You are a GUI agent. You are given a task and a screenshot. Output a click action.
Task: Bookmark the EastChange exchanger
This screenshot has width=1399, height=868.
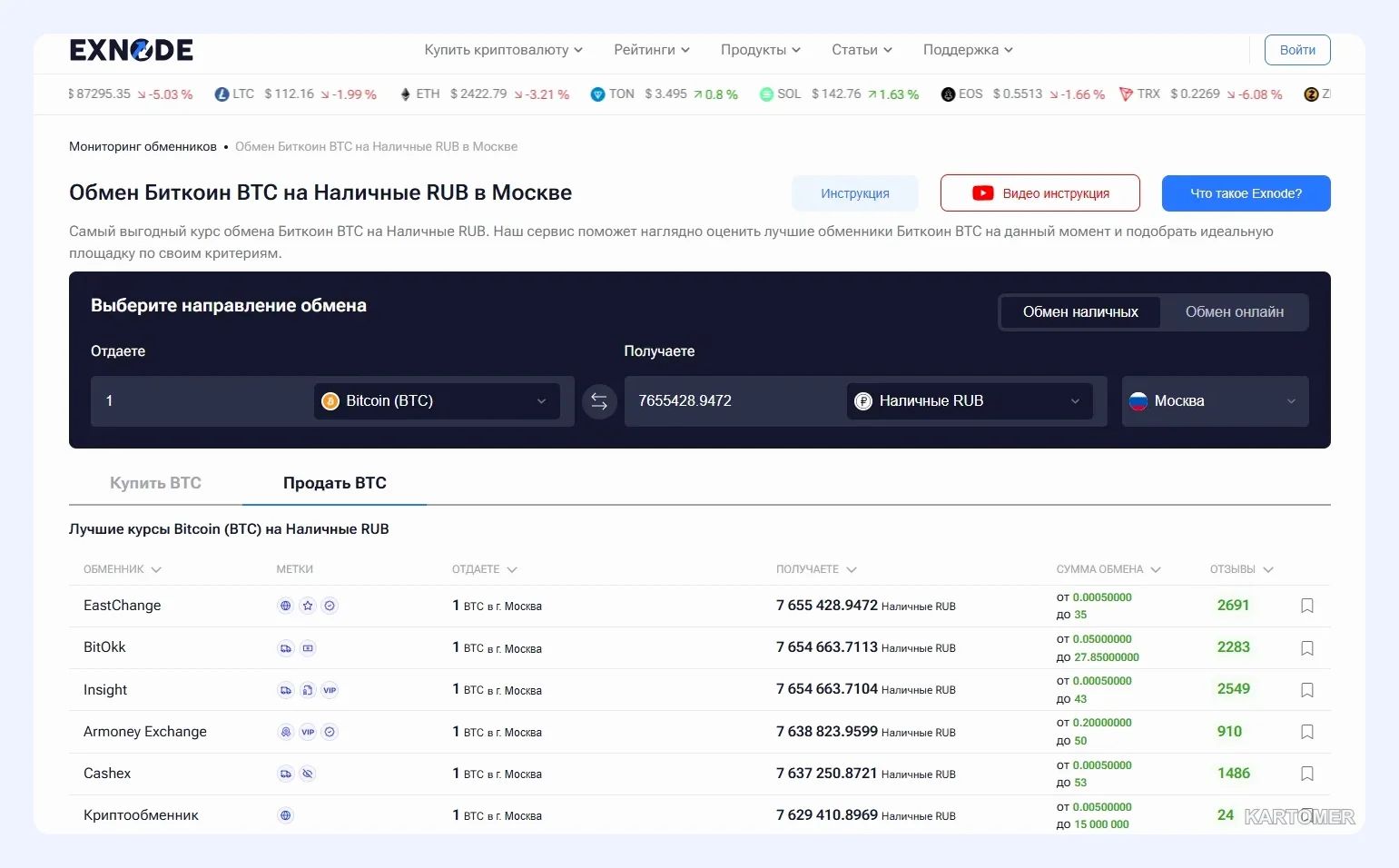coord(1307,606)
